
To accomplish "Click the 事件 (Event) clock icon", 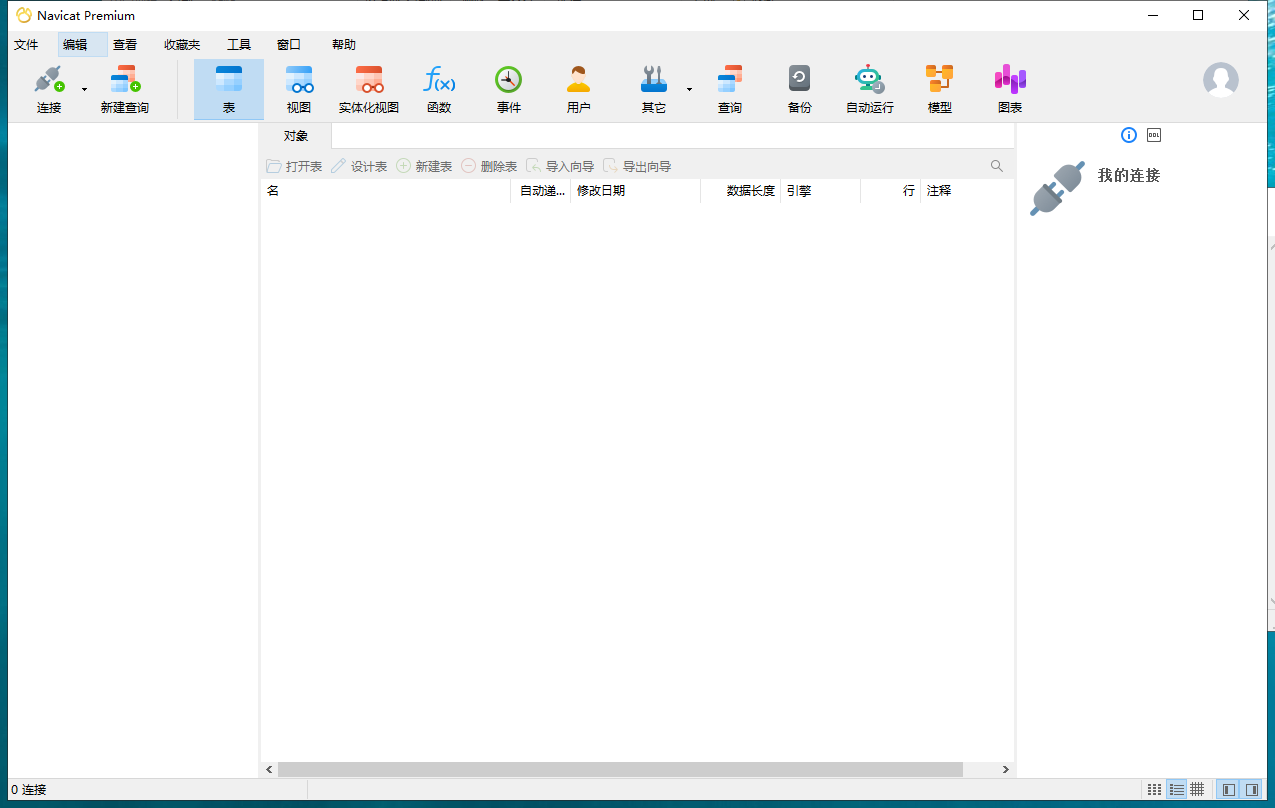I will 509,89.
